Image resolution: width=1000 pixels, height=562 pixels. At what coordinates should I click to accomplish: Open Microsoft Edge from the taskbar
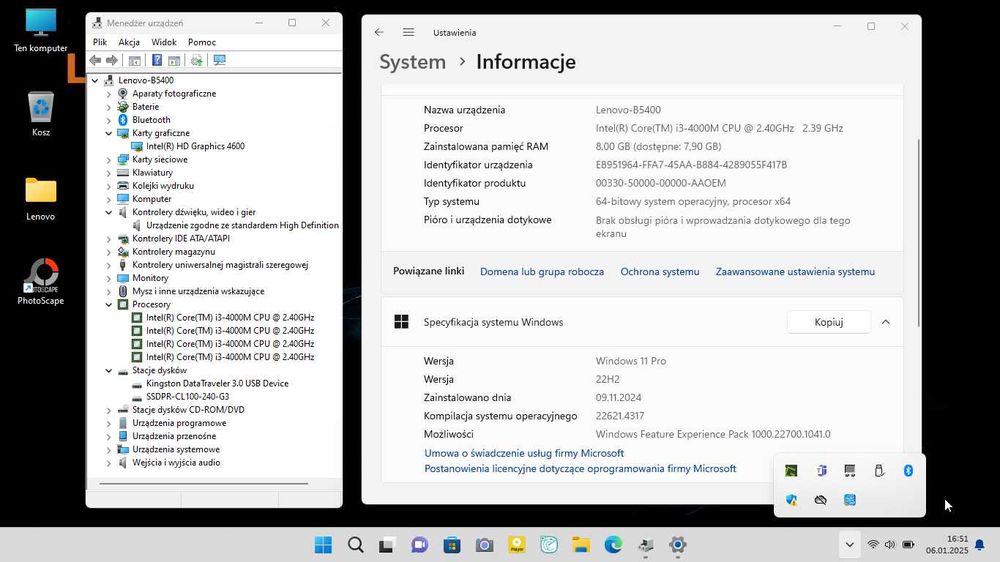[613, 545]
